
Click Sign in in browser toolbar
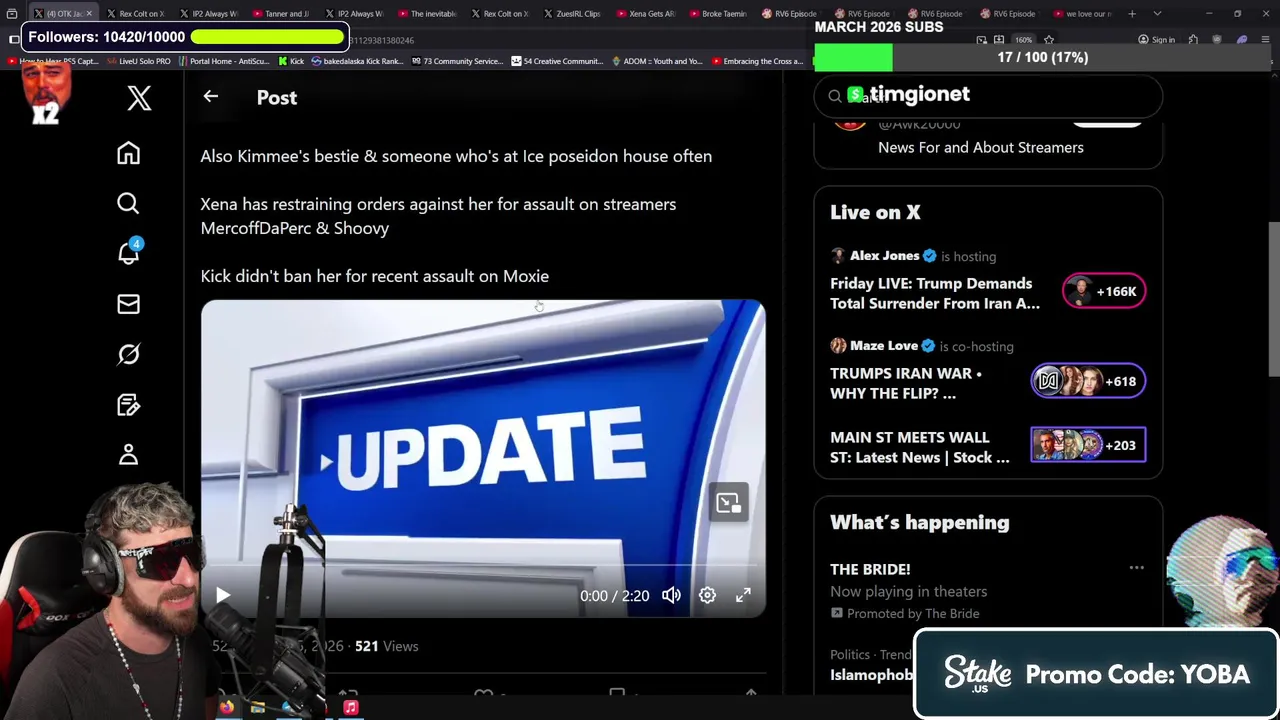tap(1157, 40)
